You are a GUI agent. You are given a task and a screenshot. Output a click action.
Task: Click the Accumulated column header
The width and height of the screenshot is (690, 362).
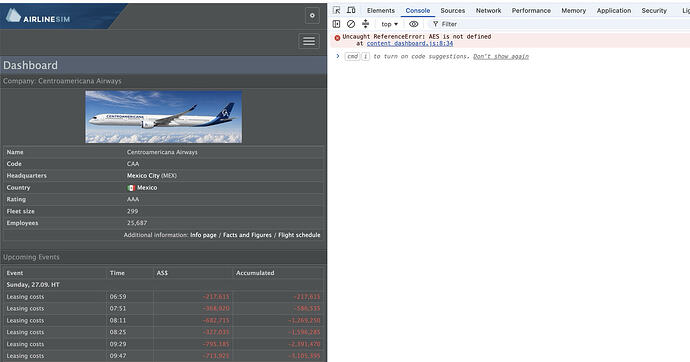255,273
